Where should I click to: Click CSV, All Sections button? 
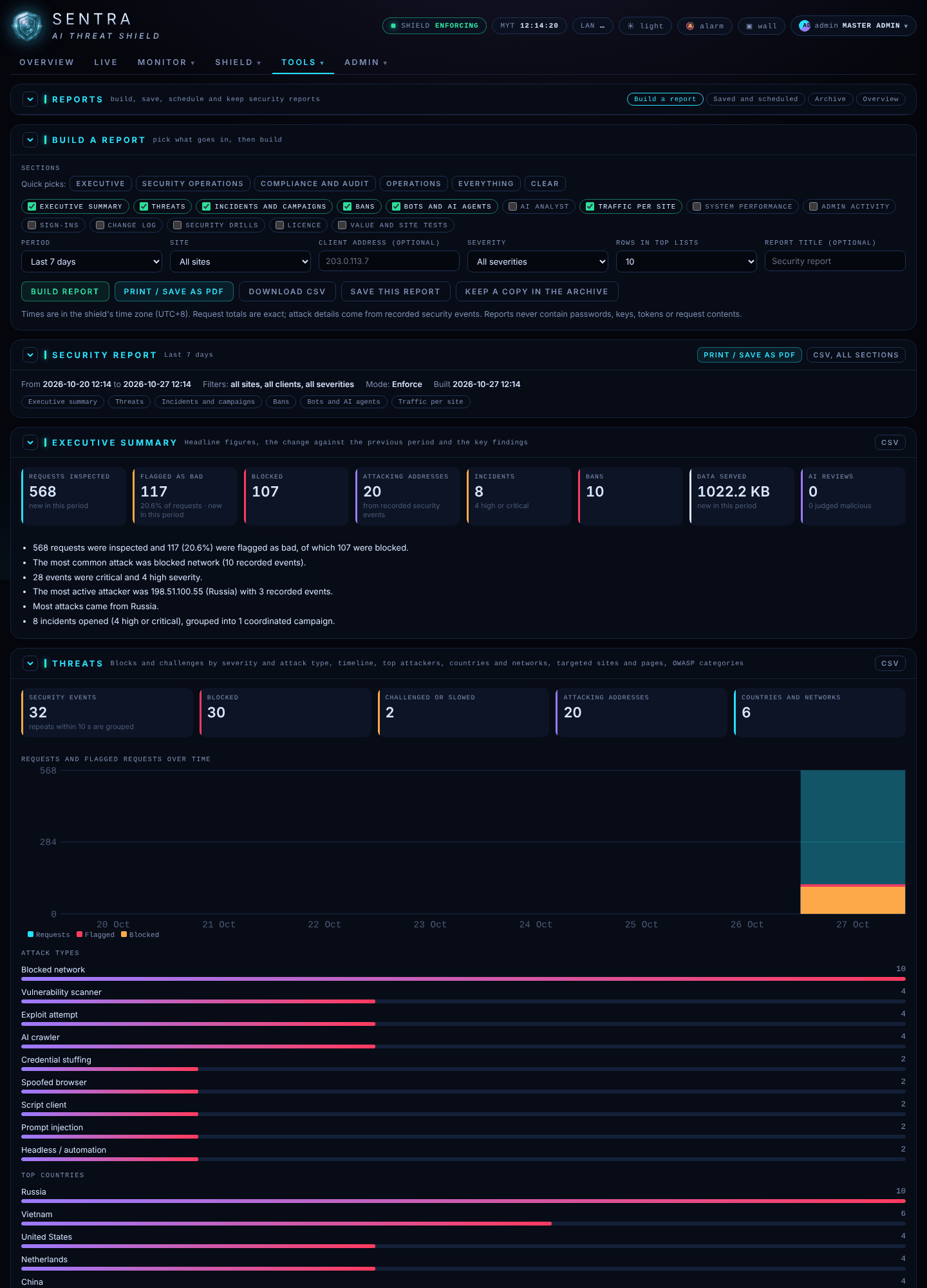tap(856, 355)
